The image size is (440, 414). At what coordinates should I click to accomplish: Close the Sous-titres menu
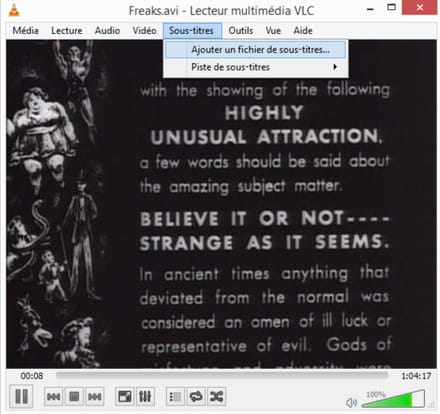[x=192, y=31]
